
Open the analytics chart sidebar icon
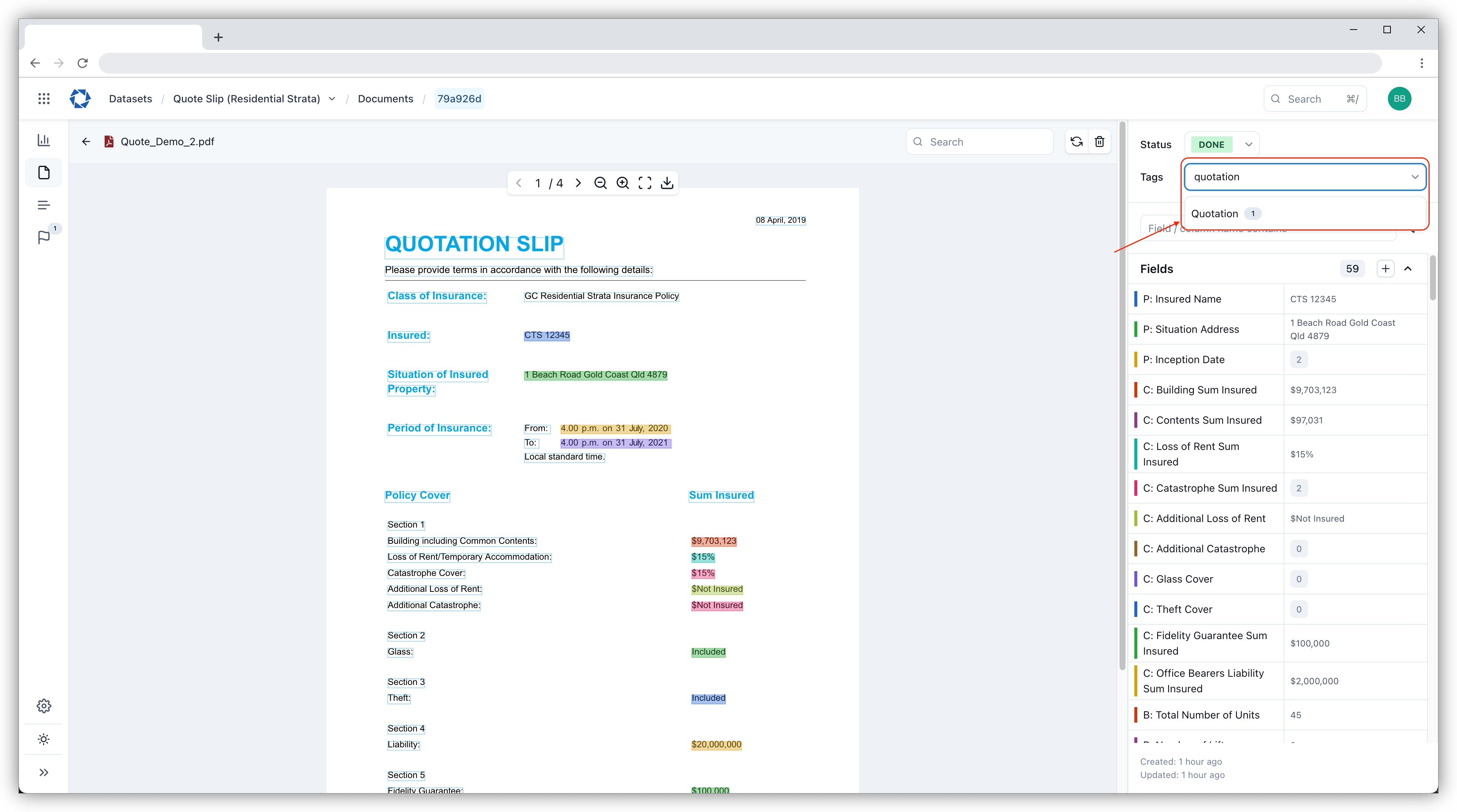[x=44, y=140]
